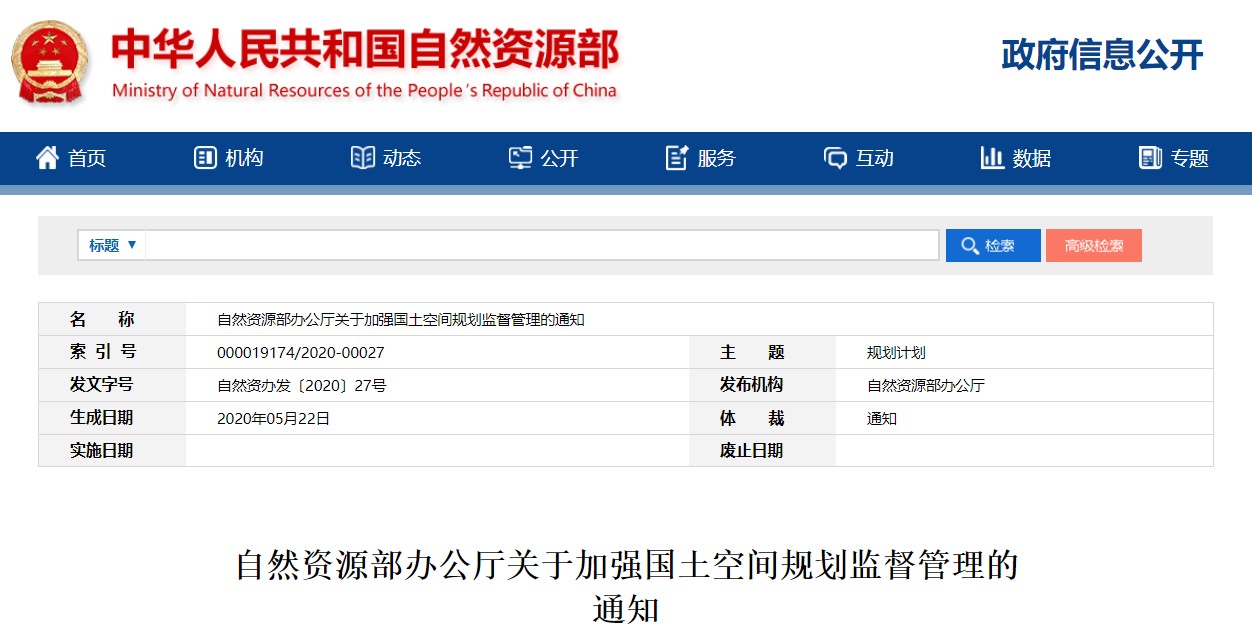Screen dimensions: 1252x637
Task: Open the 服务 navigation menu
Action: pos(716,158)
